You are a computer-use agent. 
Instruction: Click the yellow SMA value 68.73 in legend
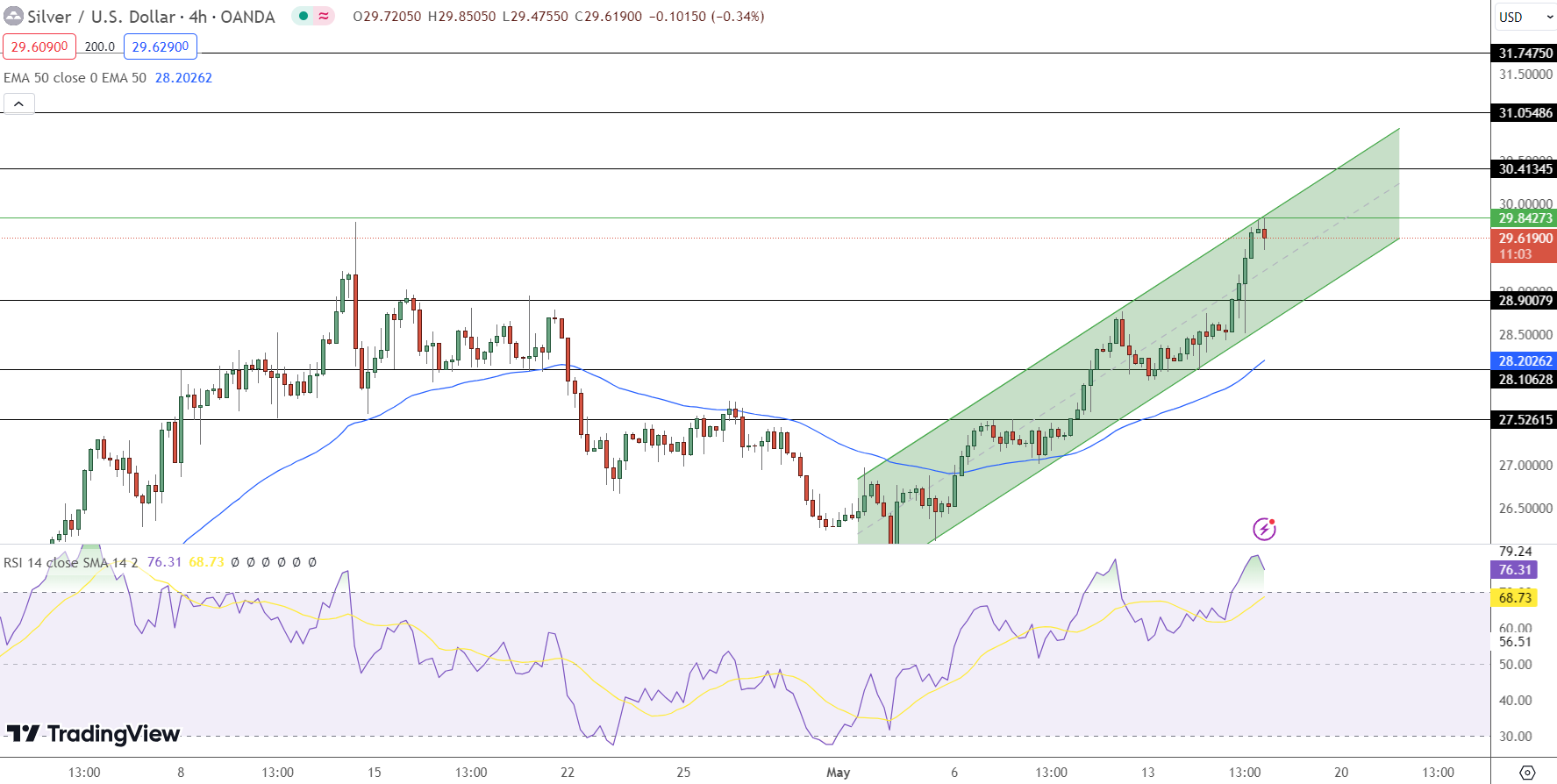pos(206,562)
